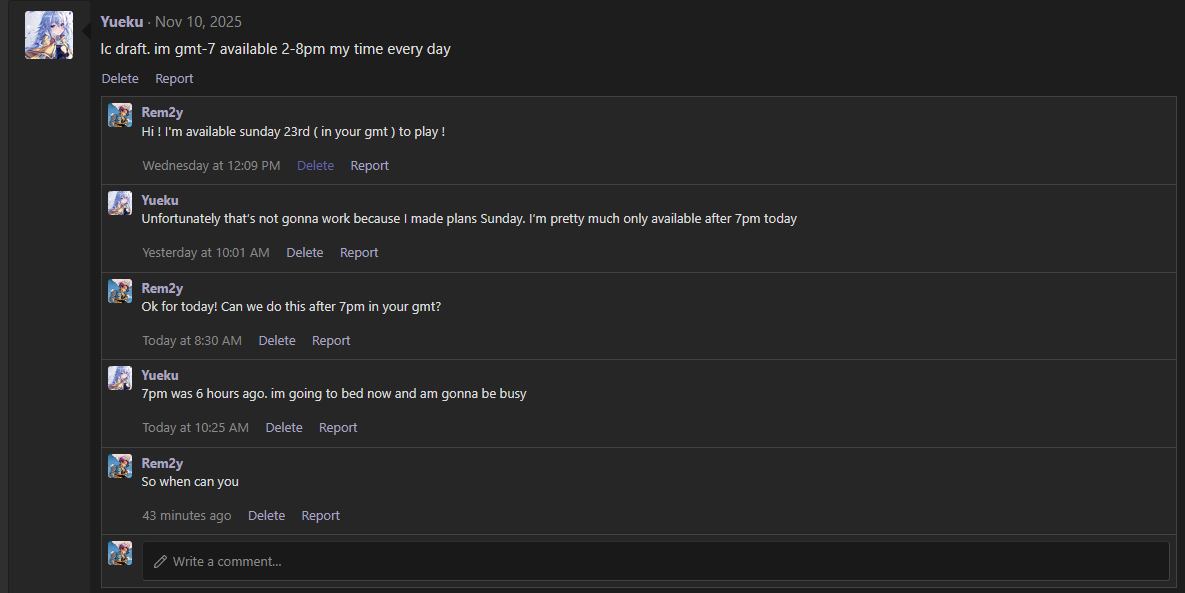Click Yueku's avatar on '7pm was 6 hours ago' comment
Screen dimensions: 1185x593
coord(120,378)
